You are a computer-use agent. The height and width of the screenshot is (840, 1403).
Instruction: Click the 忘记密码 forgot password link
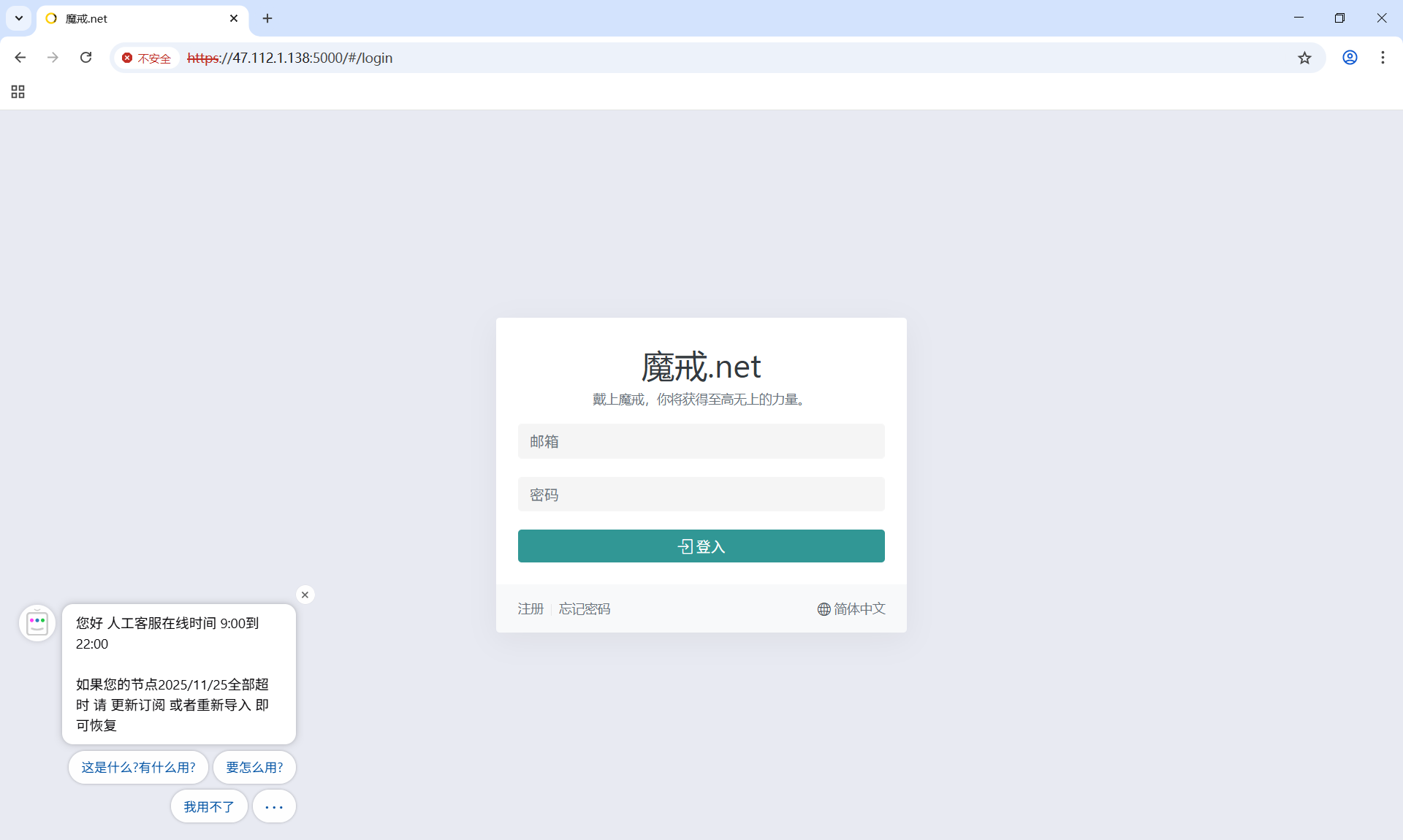click(x=585, y=609)
